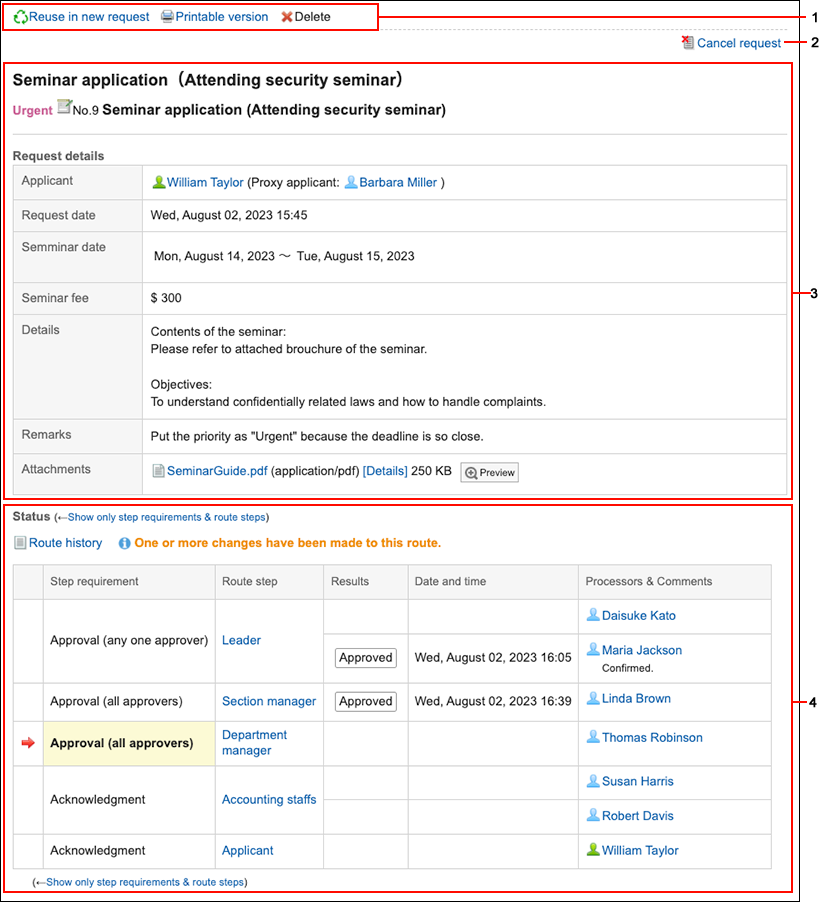The width and height of the screenshot is (820, 902).
Task: Open the Leader route step
Action: point(241,640)
